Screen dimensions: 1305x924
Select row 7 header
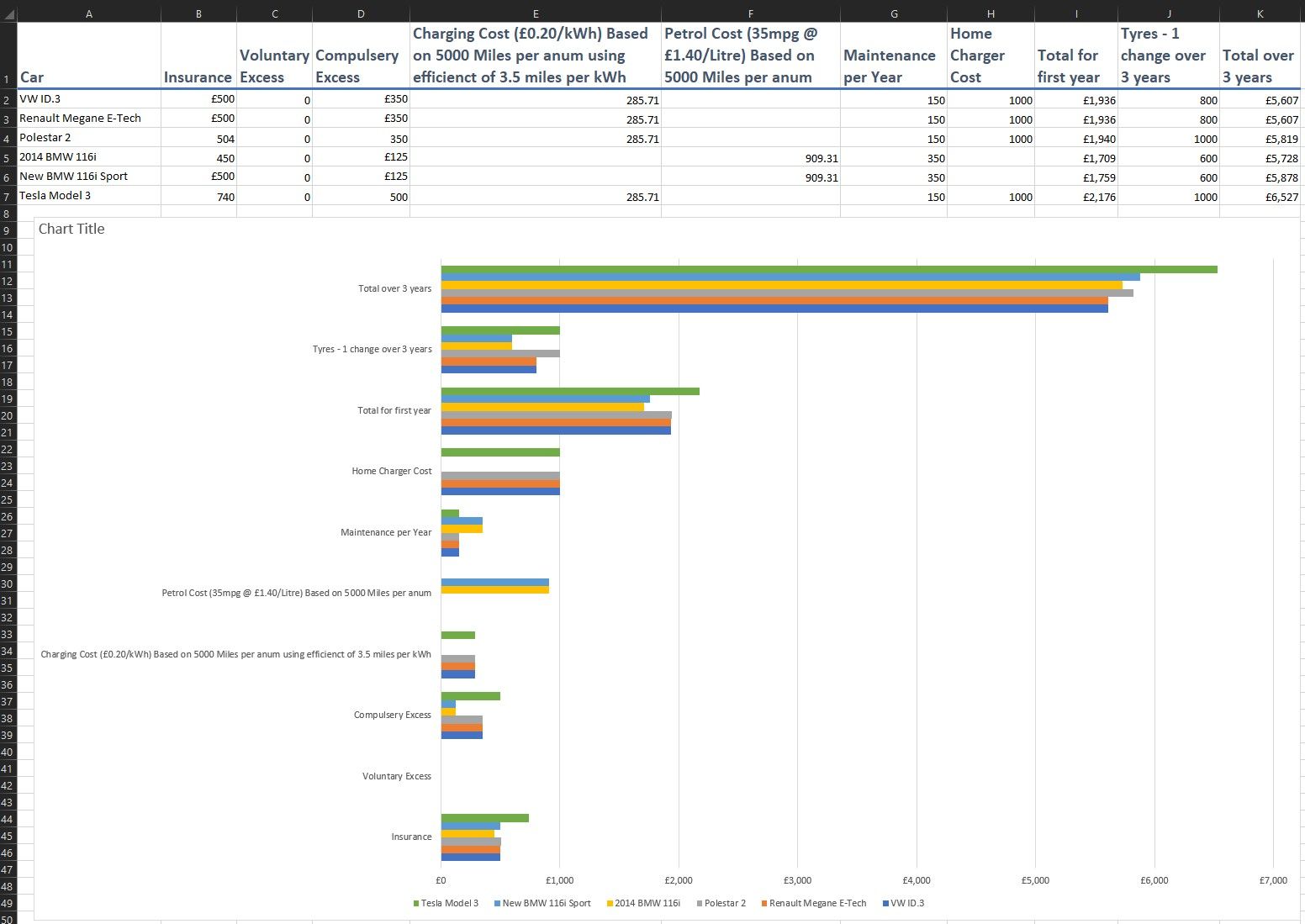tap(8, 197)
